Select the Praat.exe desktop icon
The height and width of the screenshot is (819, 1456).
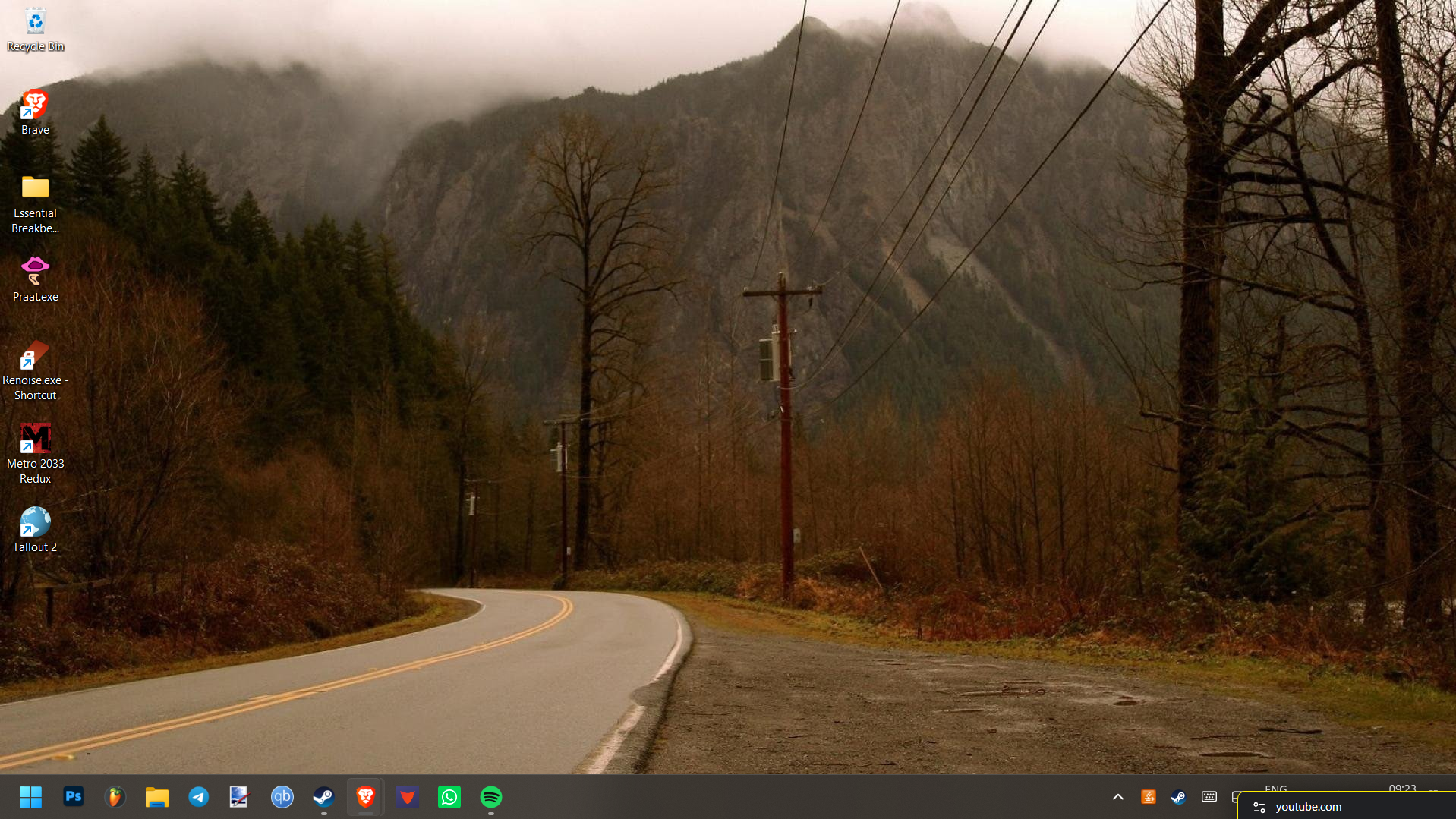[35, 279]
